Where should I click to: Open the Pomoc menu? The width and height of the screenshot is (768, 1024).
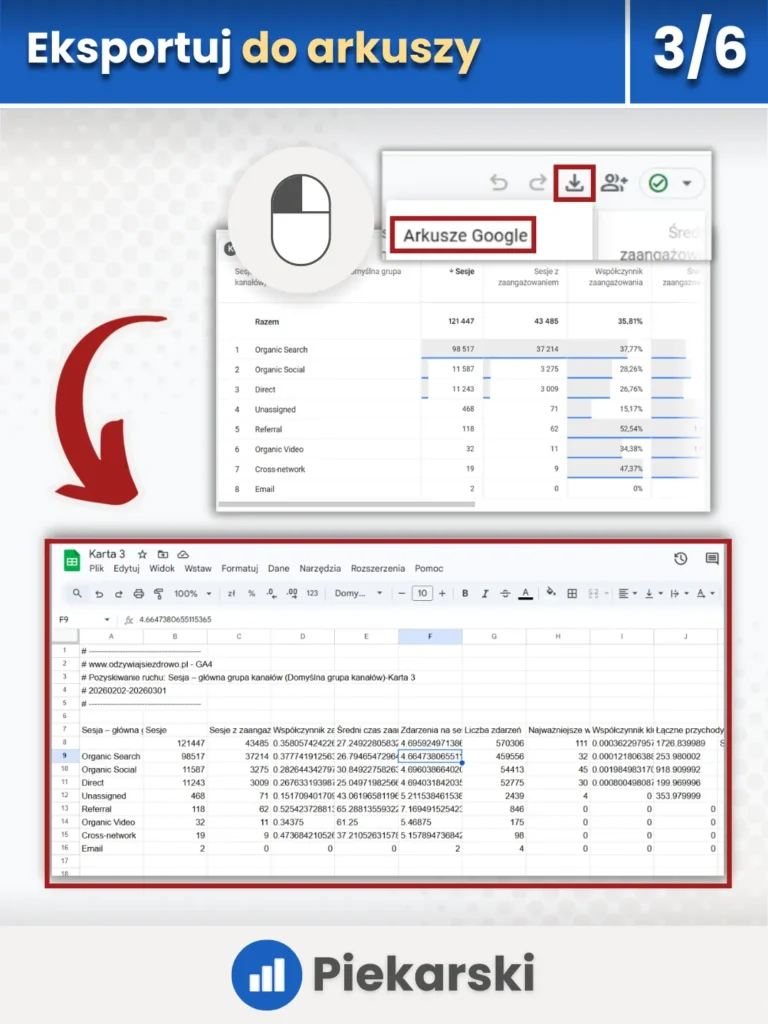click(429, 569)
